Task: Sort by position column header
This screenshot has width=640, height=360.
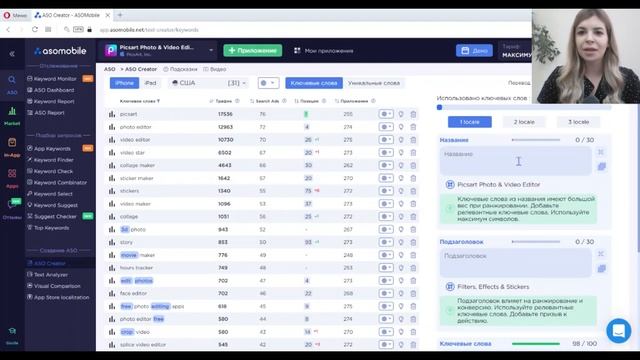Action: tap(310, 101)
